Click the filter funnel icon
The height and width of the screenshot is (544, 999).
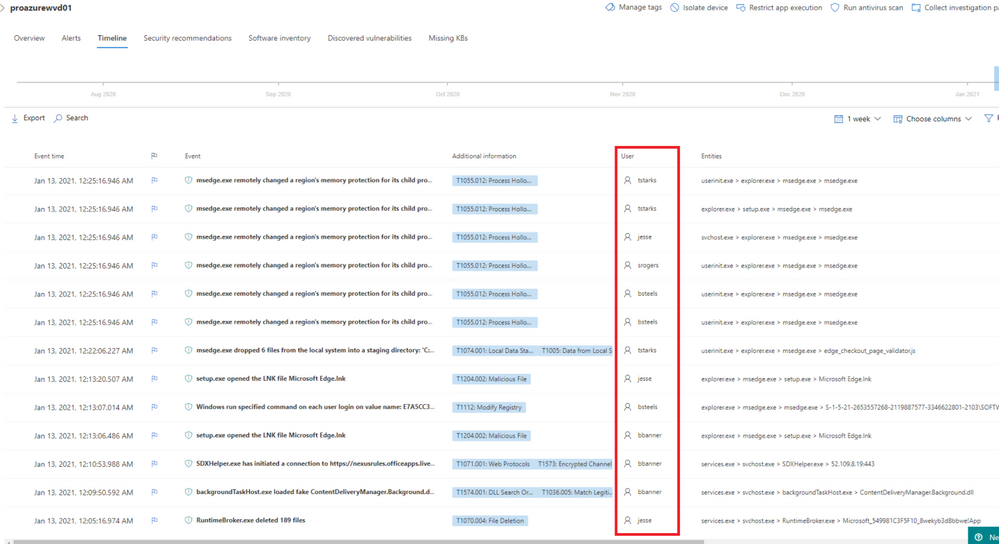(988, 118)
